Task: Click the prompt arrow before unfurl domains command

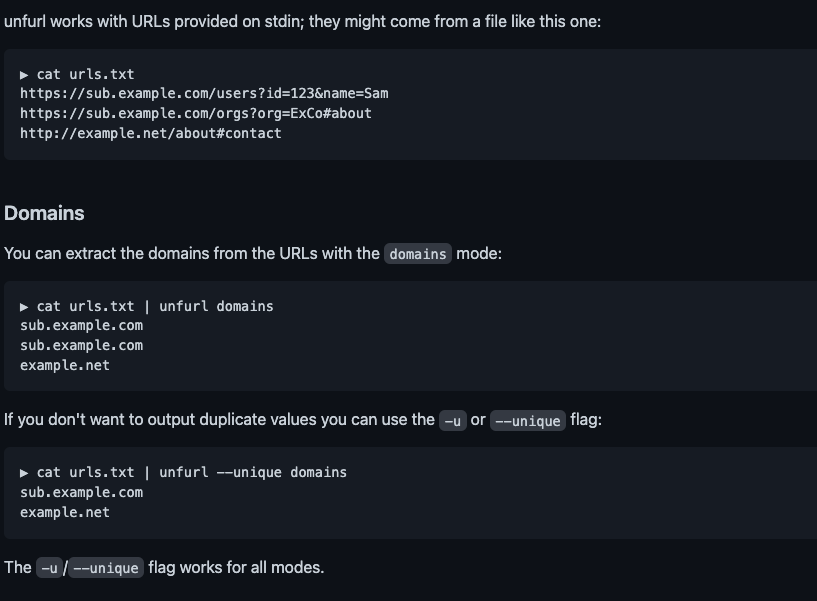Action: (24, 307)
